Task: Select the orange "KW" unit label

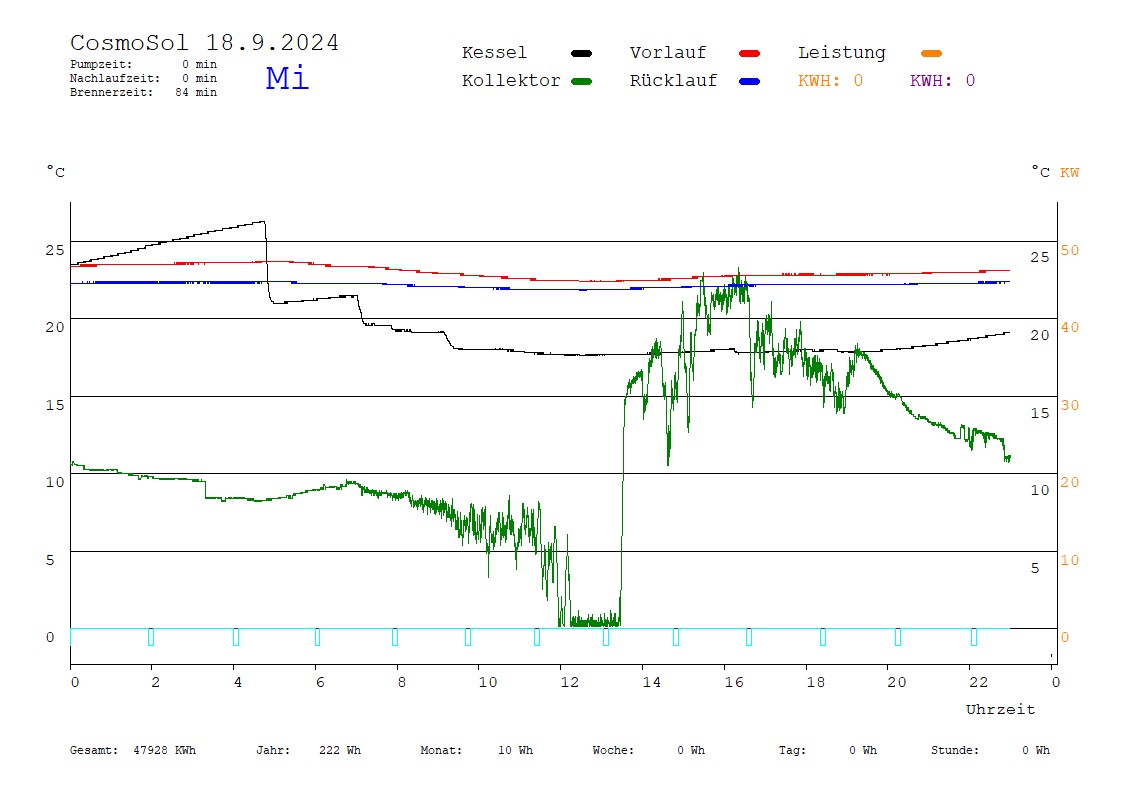Action: [x=1070, y=173]
